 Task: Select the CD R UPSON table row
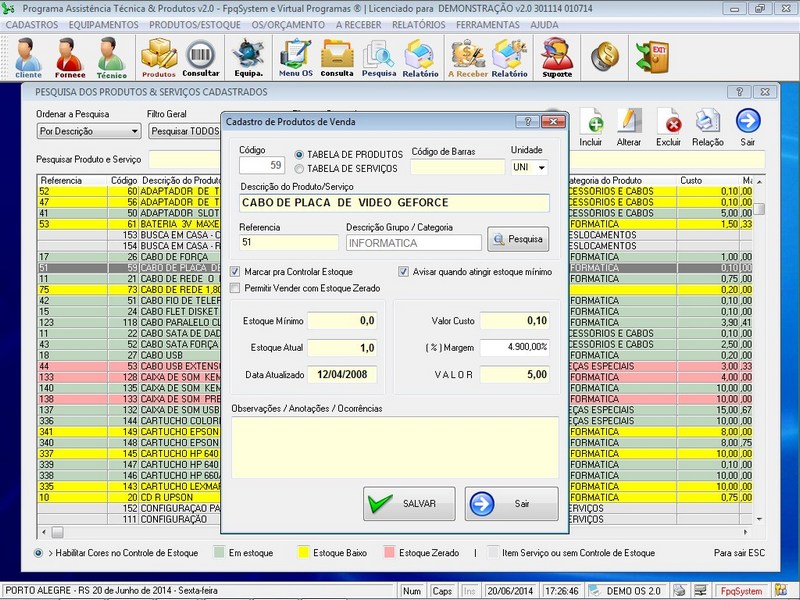129,497
